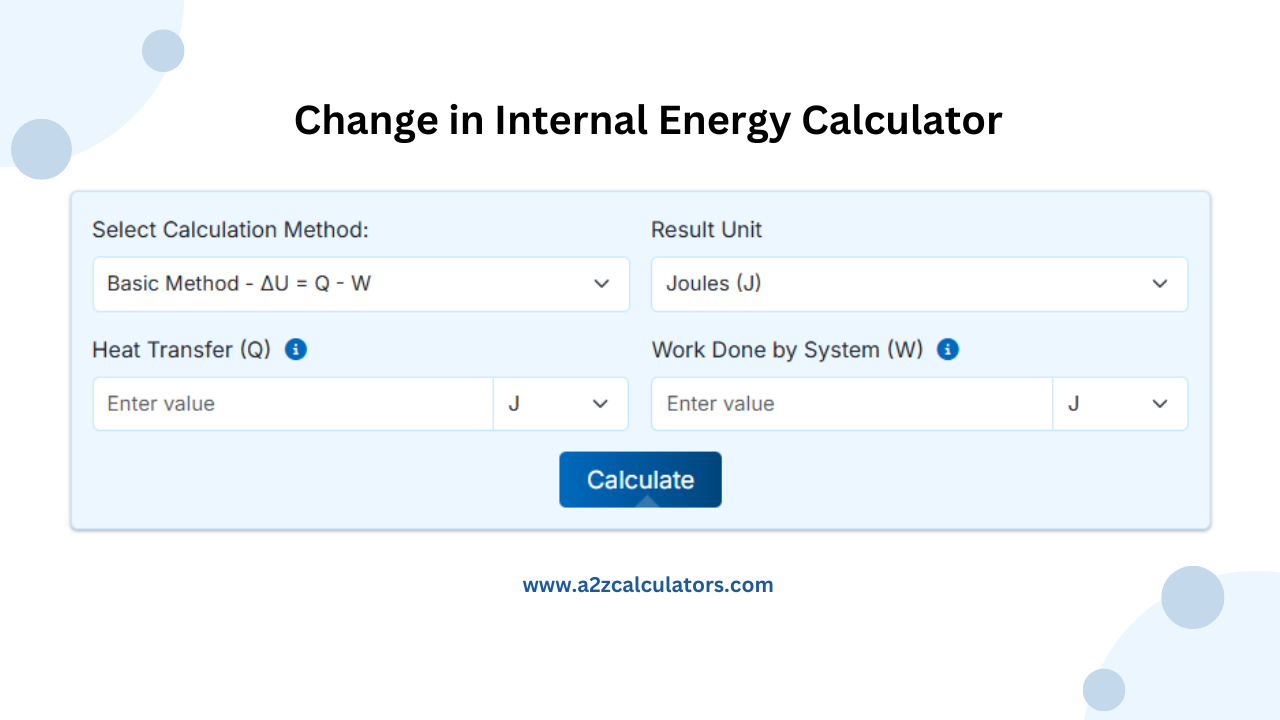Click the Work Done by System info icon
This screenshot has height=720, width=1280.
[947, 349]
